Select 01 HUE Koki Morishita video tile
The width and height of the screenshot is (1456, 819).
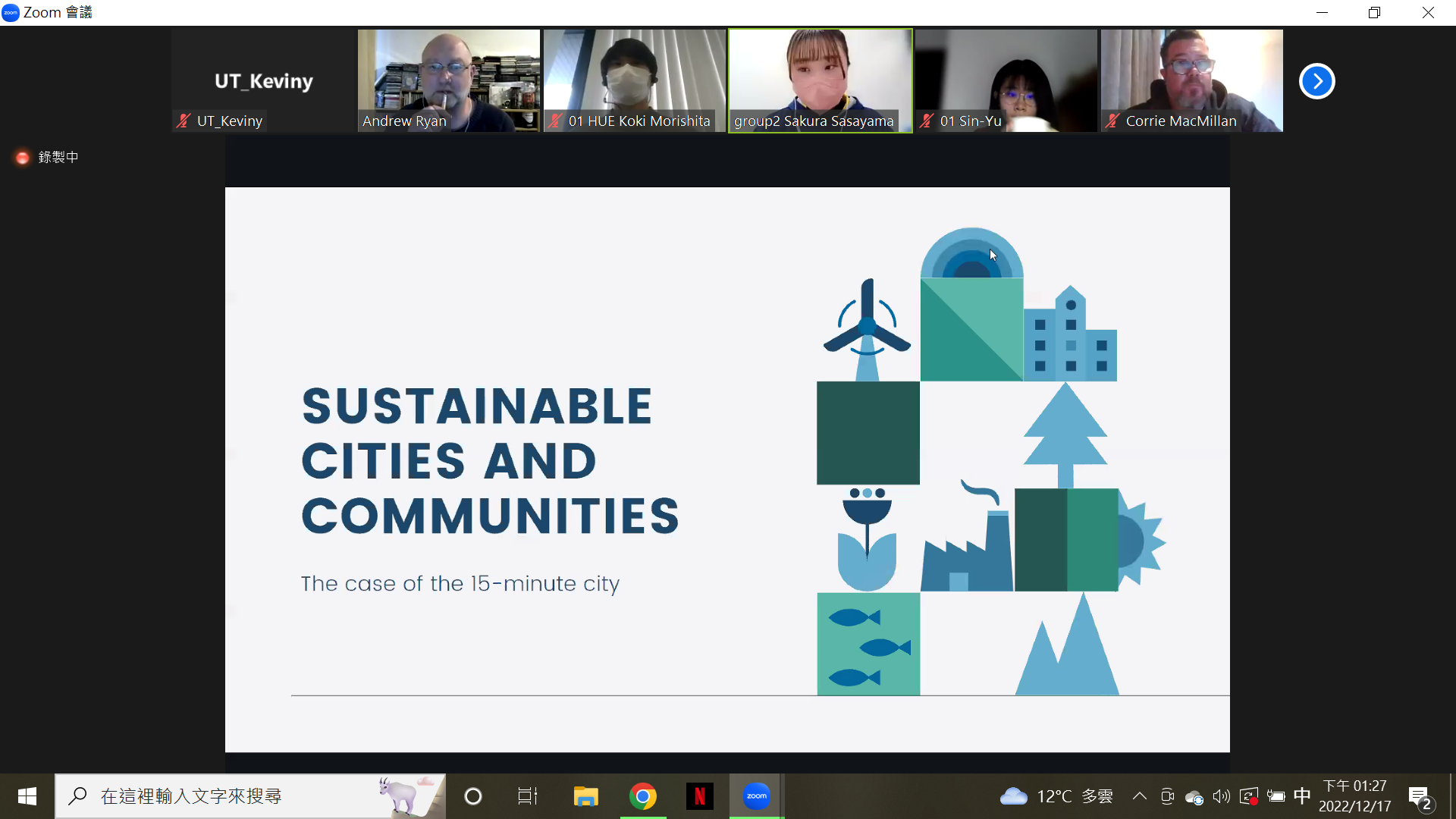click(635, 80)
